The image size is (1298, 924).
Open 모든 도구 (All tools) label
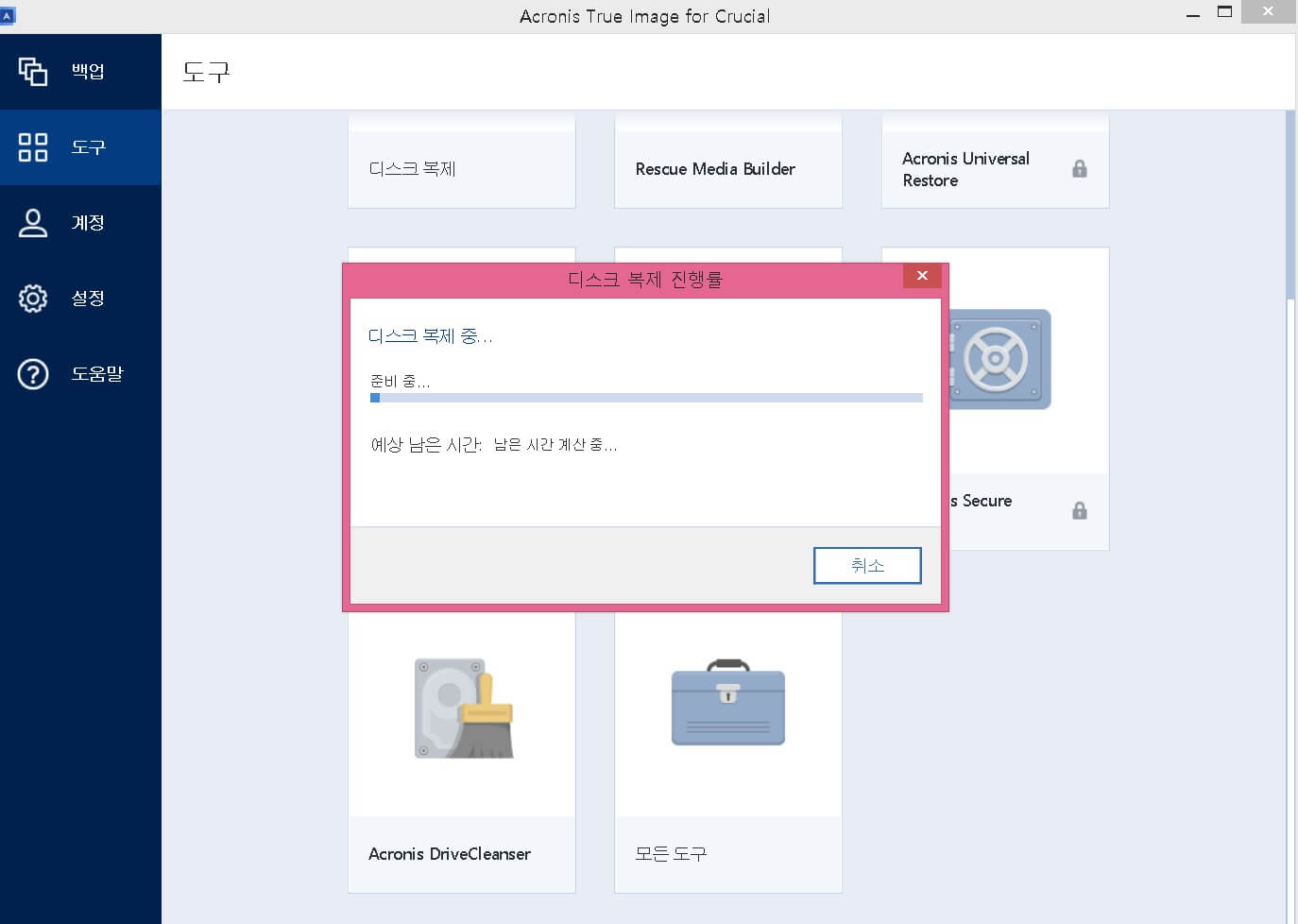[671, 854]
